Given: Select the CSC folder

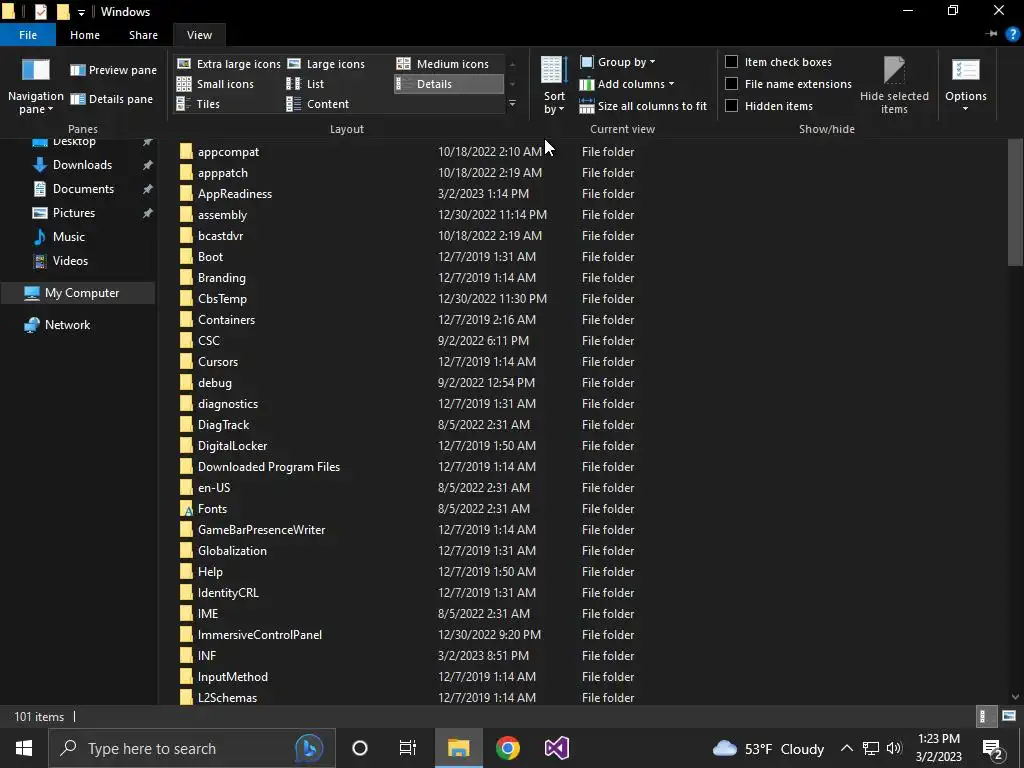Looking at the screenshot, I should click(x=208, y=341).
